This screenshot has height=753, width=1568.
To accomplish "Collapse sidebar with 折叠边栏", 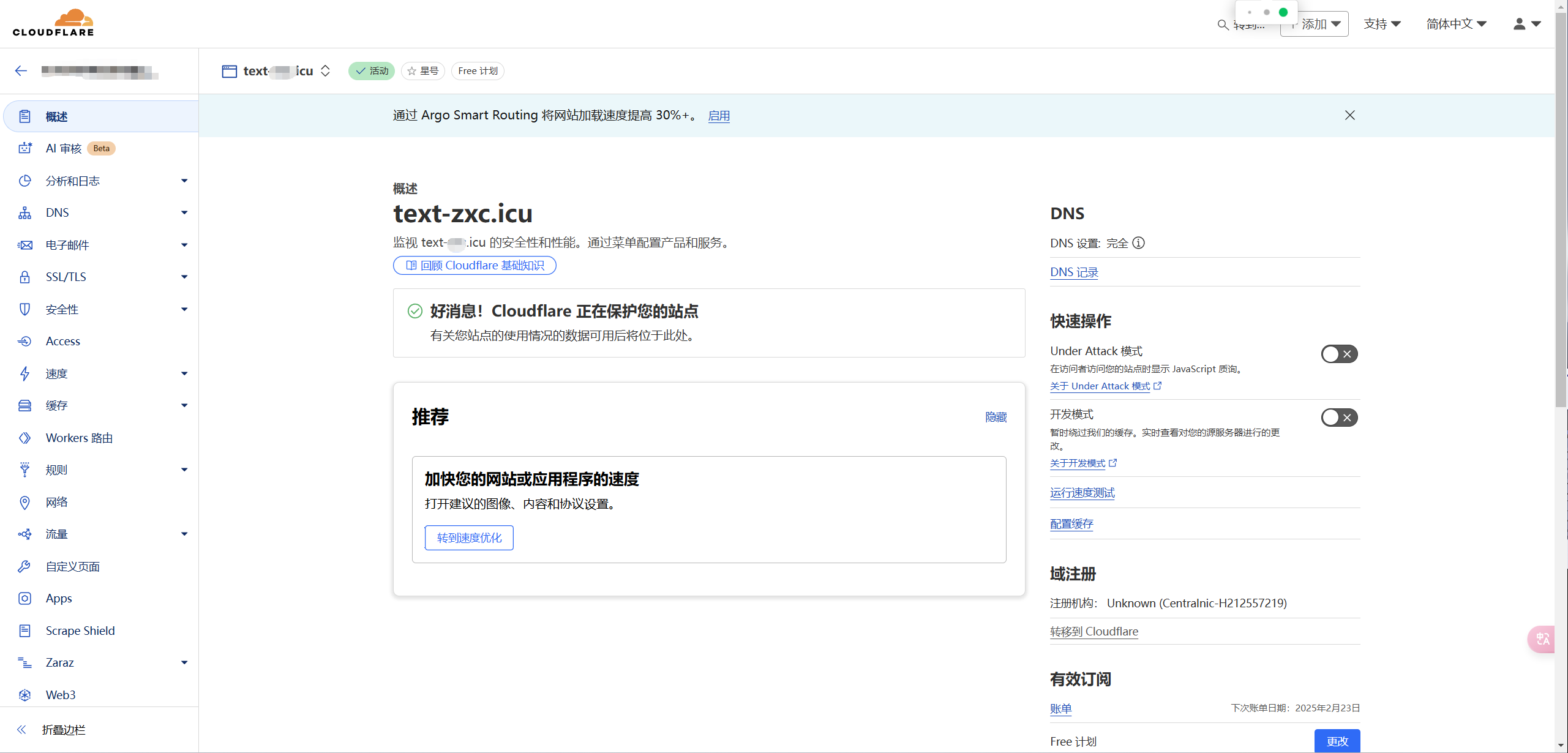I will [x=51, y=730].
